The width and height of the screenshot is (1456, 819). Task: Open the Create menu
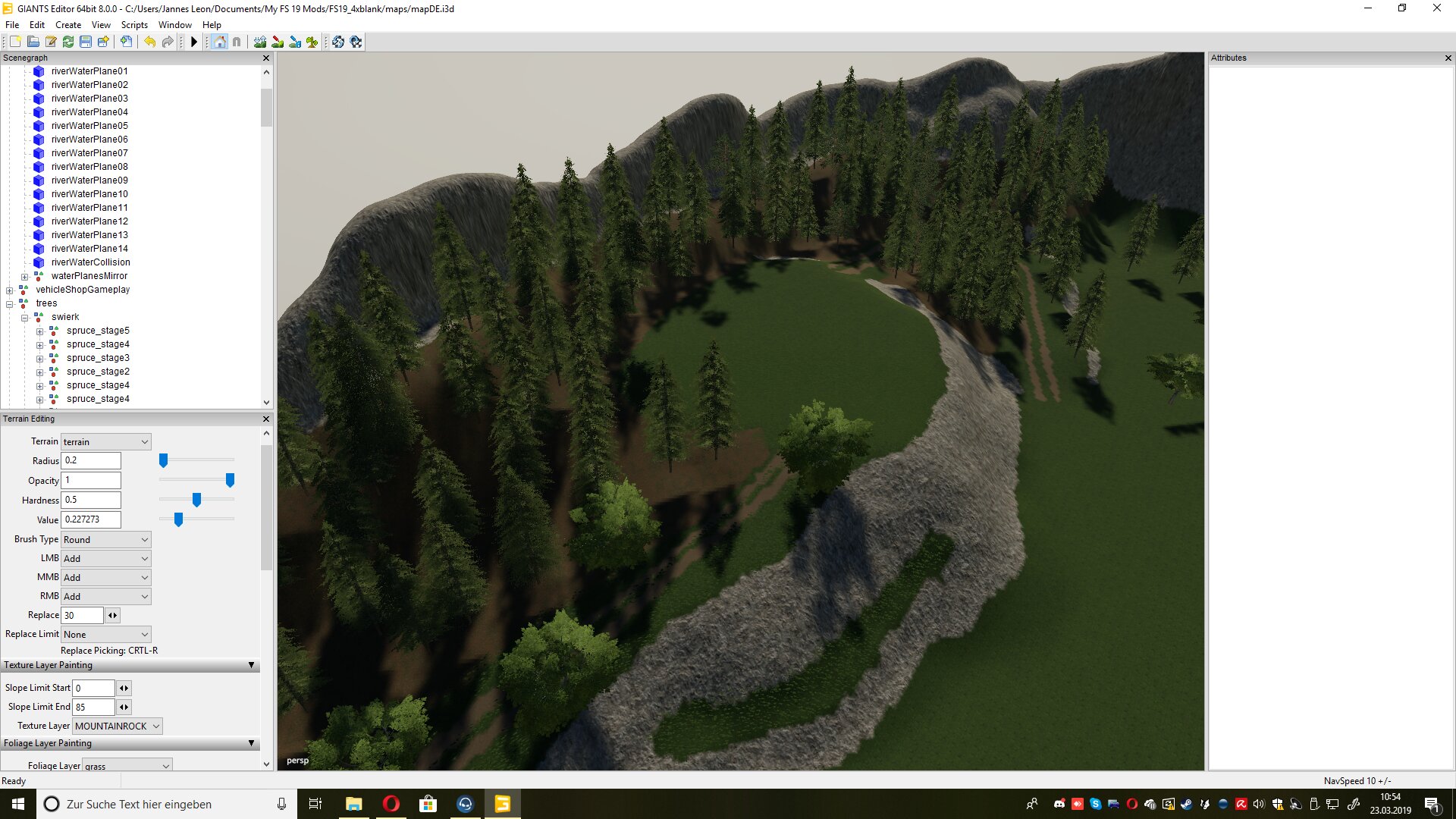pyautogui.click(x=67, y=25)
